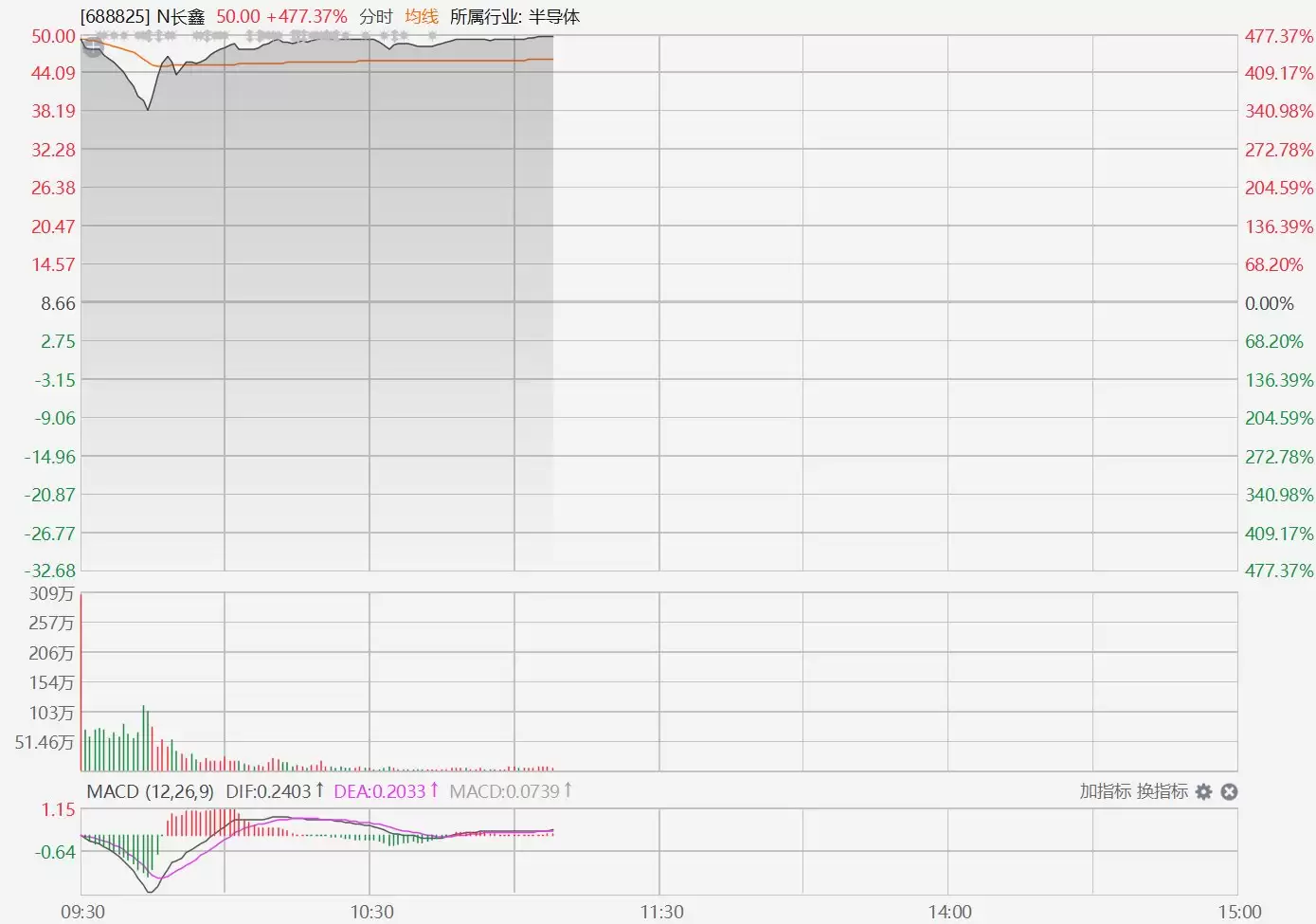Open the 所属行业: 半导体 industry label
This screenshot has width=1316, height=924.
point(514,16)
